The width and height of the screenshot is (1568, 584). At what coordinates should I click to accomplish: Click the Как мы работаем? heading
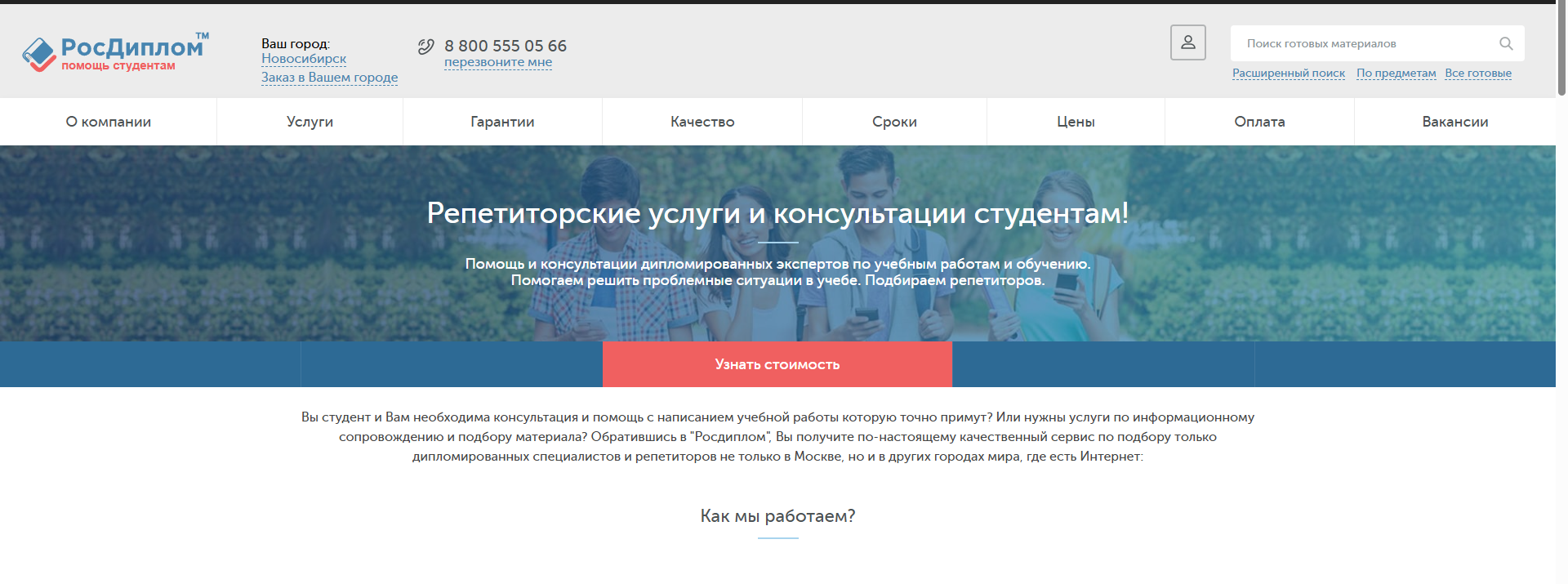(x=777, y=516)
